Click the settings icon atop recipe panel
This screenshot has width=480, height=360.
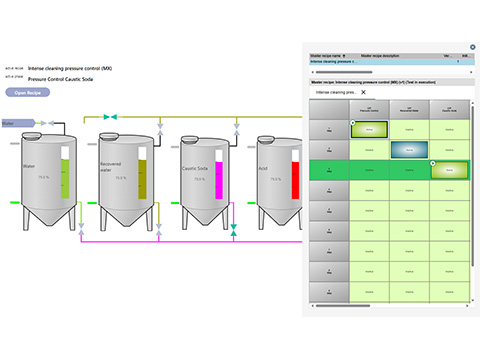(x=472, y=47)
